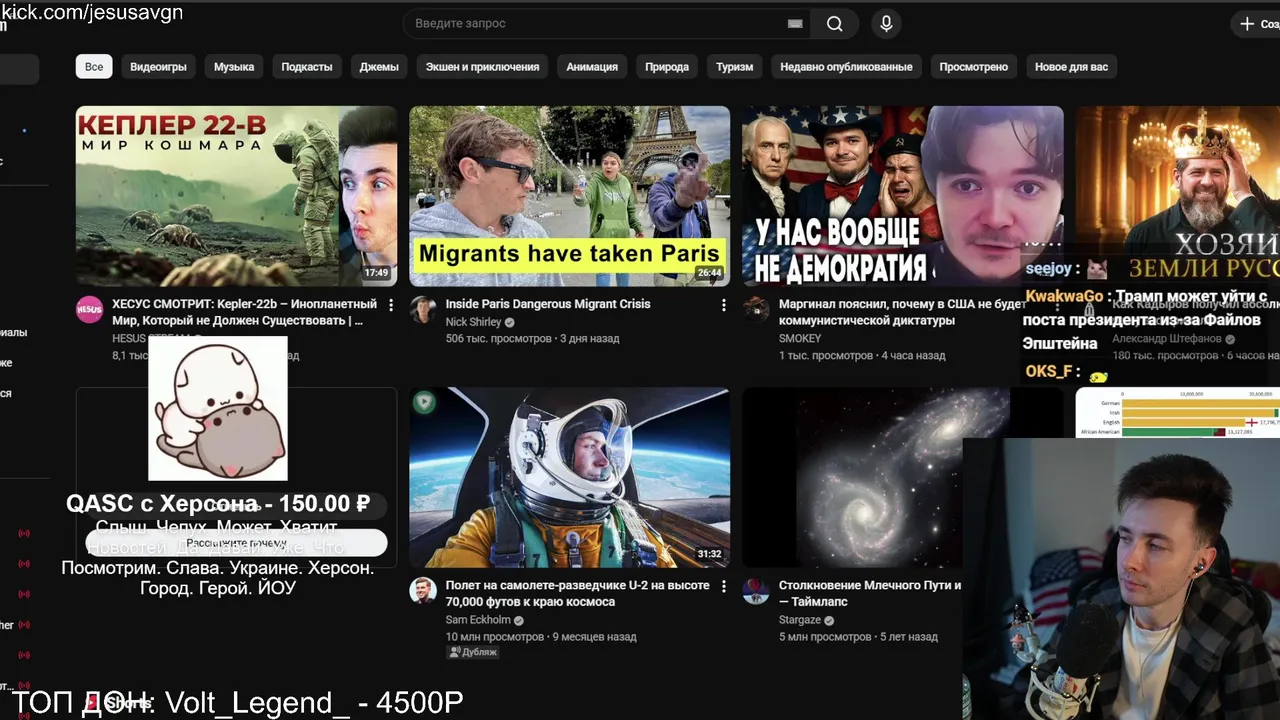The image size is (1280, 720).
Task: Open title 'Полет на самолете-разведчике U-2'
Action: [577, 593]
